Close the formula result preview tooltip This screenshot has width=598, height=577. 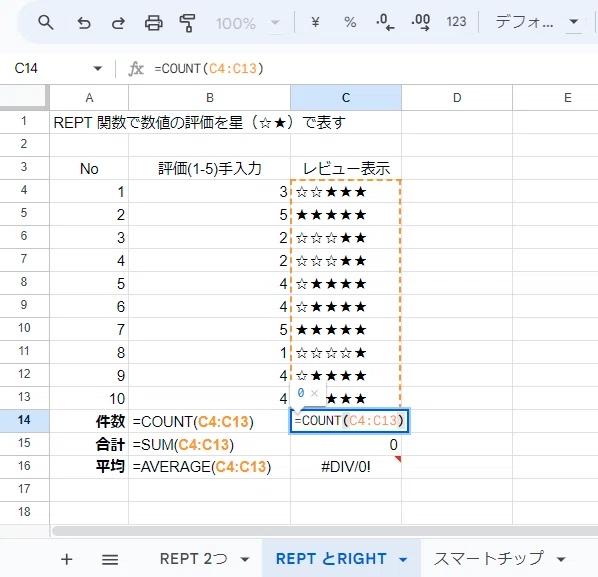click(314, 393)
